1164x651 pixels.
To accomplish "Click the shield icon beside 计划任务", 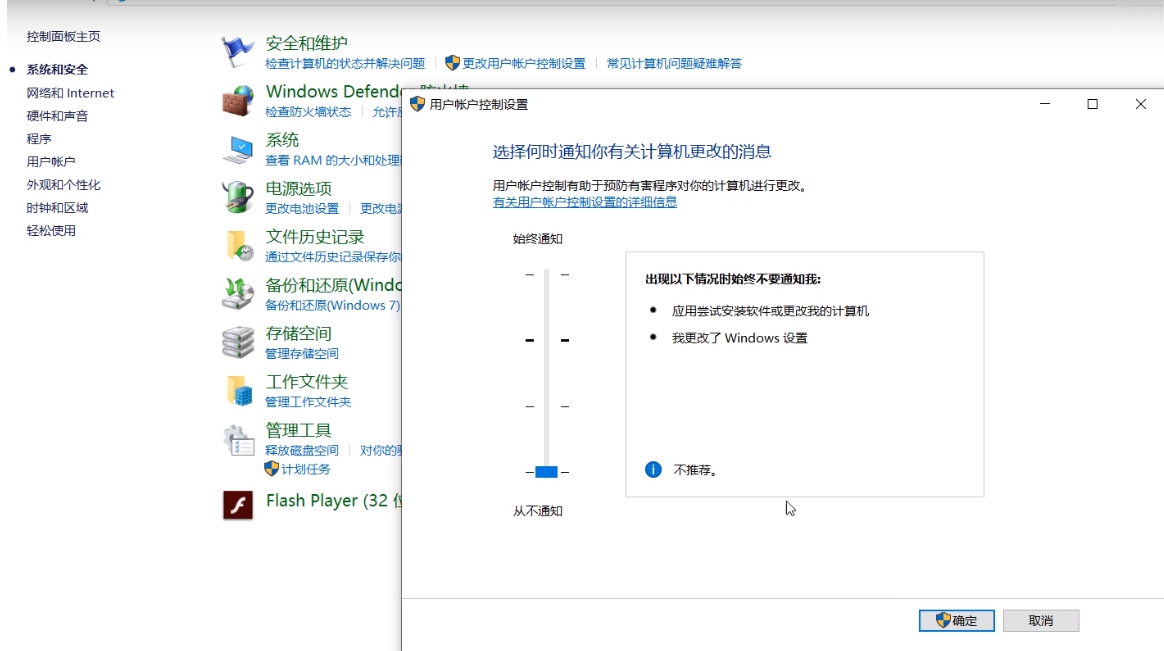I will click(x=271, y=468).
